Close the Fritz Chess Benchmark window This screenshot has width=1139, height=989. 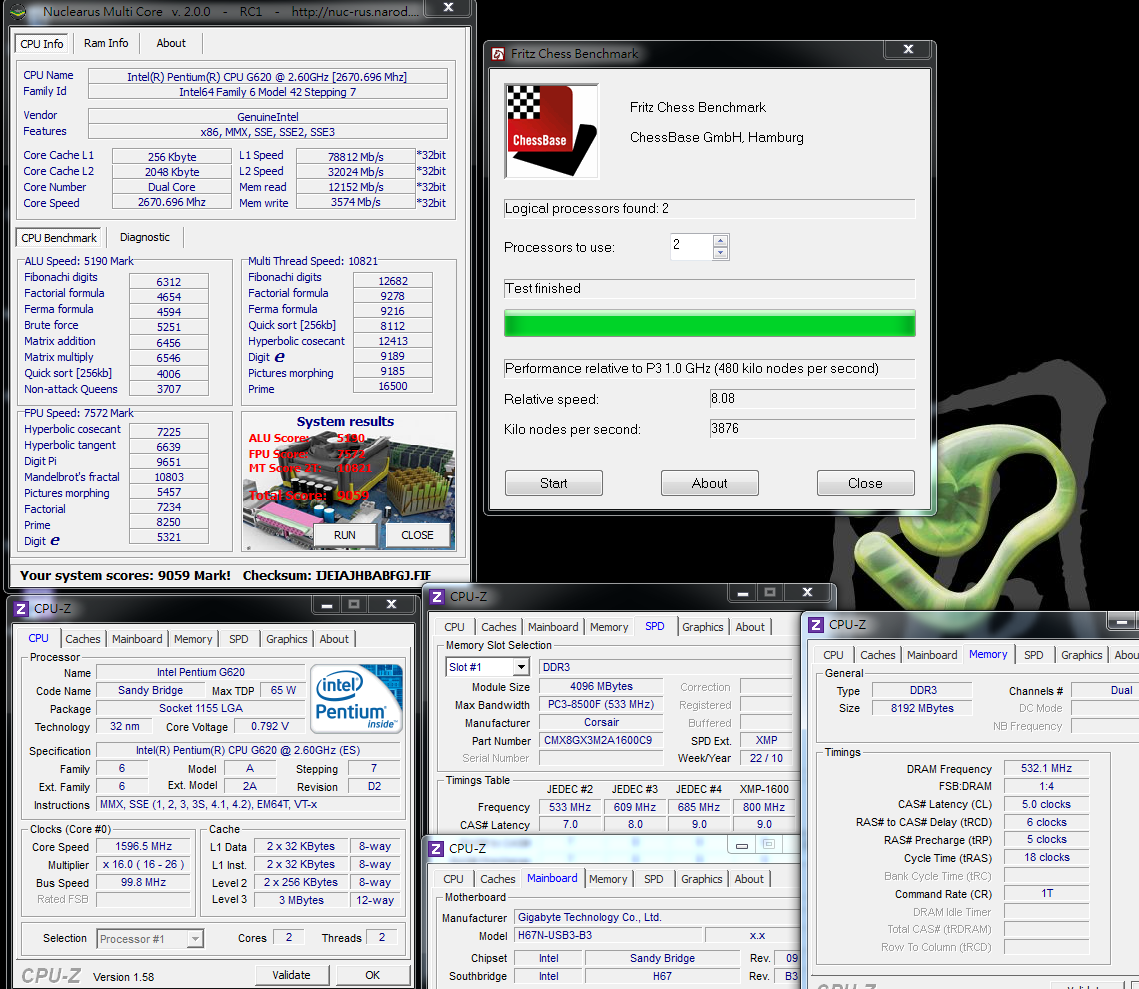tap(908, 49)
